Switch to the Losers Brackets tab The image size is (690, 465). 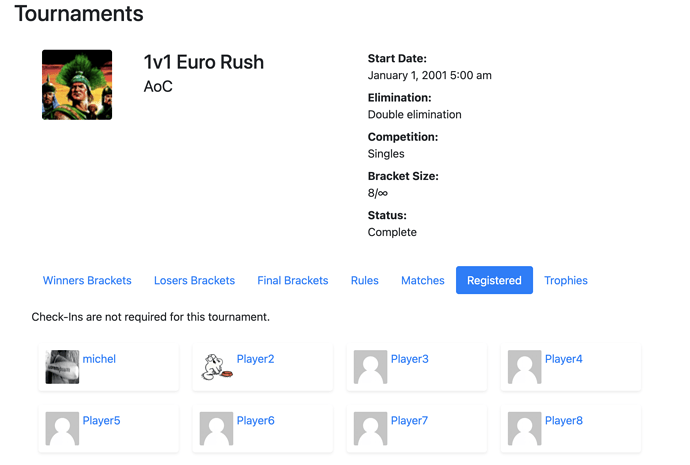click(x=195, y=280)
